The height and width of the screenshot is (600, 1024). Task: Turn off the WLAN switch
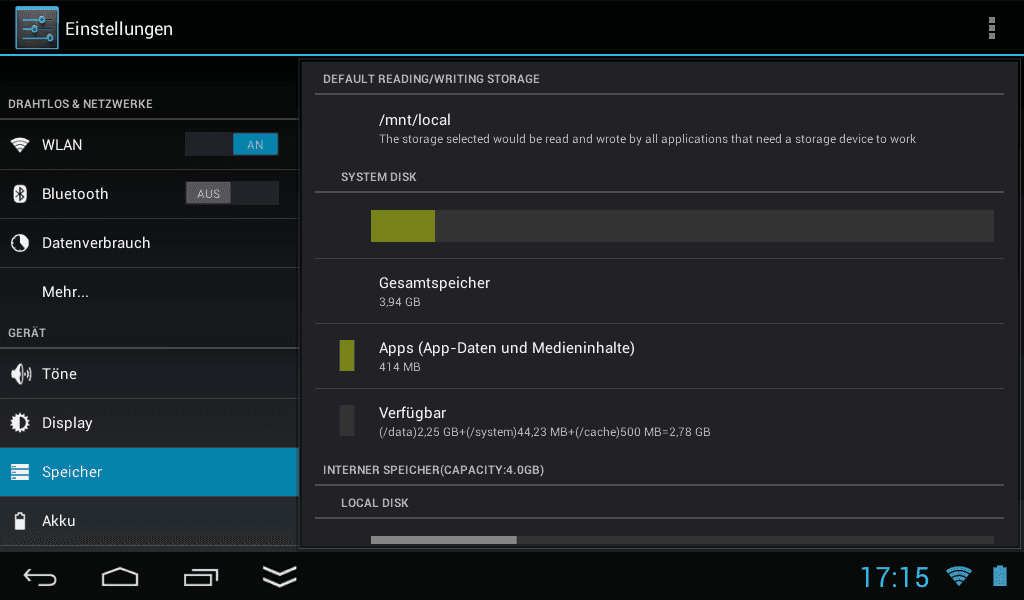[x=232, y=144]
